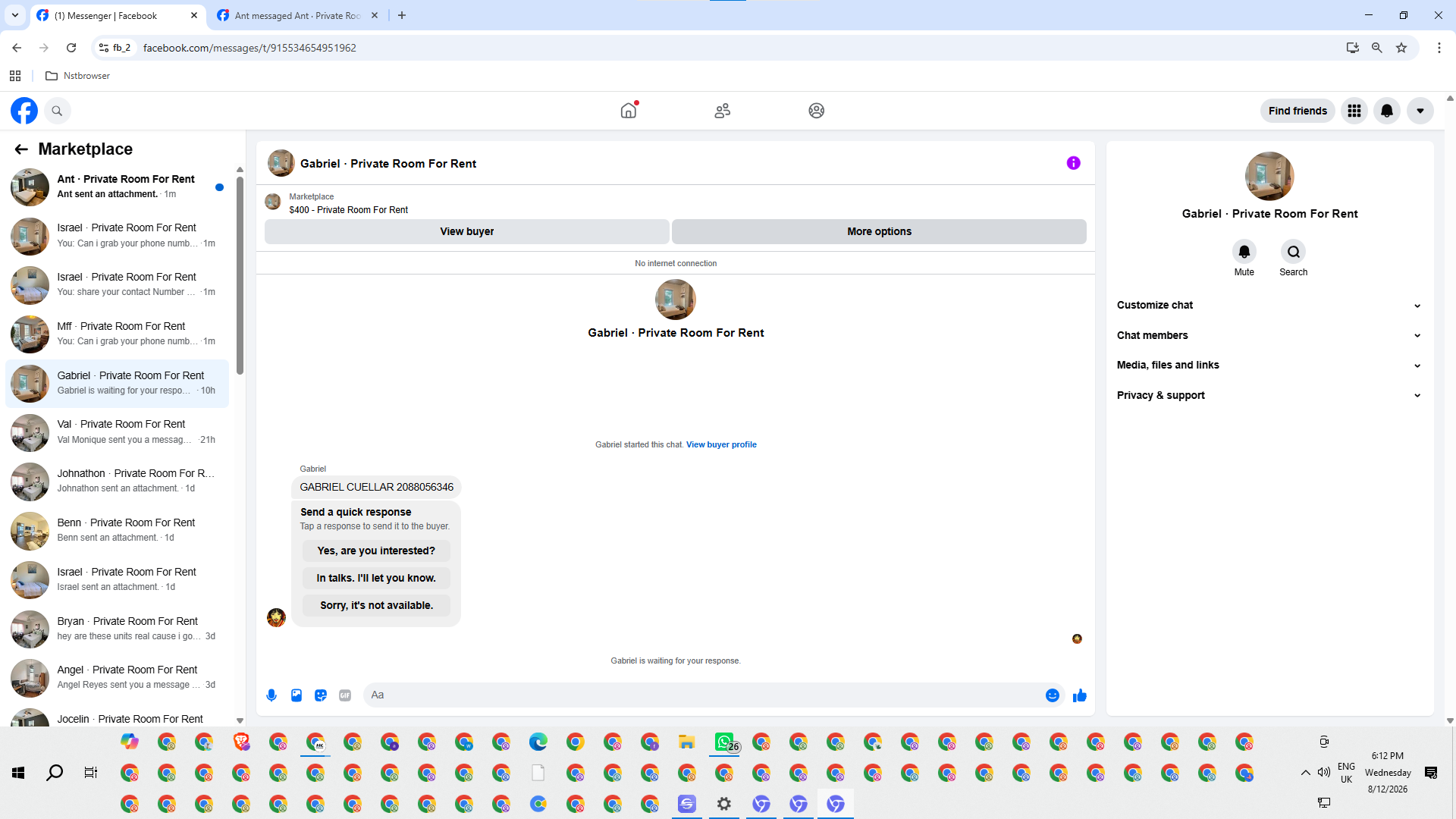Click Gabriel profile photo in right panel

pos(1269,176)
